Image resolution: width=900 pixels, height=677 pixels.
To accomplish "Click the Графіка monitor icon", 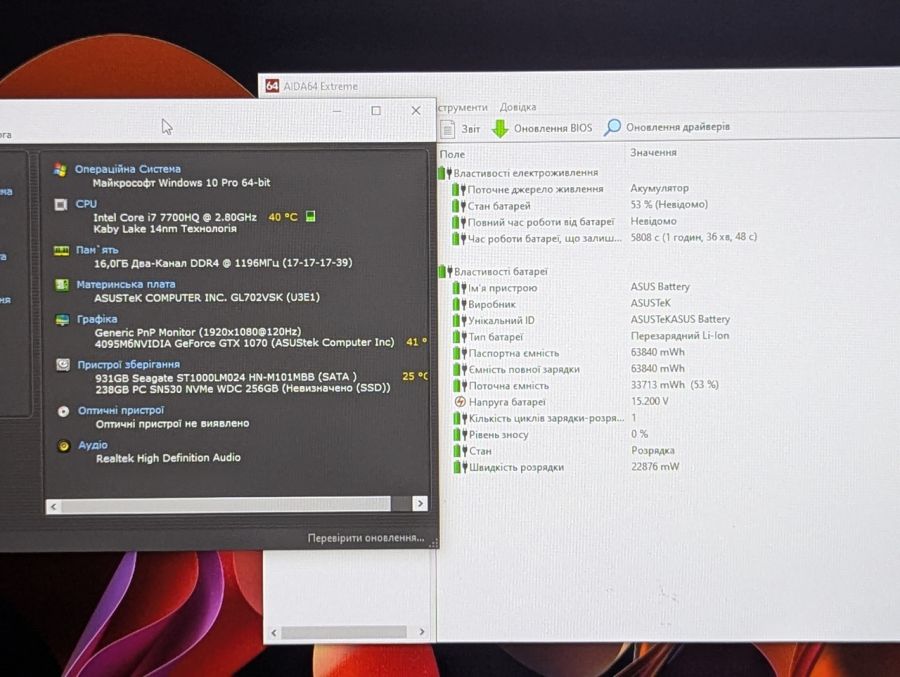I will pos(62,320).
